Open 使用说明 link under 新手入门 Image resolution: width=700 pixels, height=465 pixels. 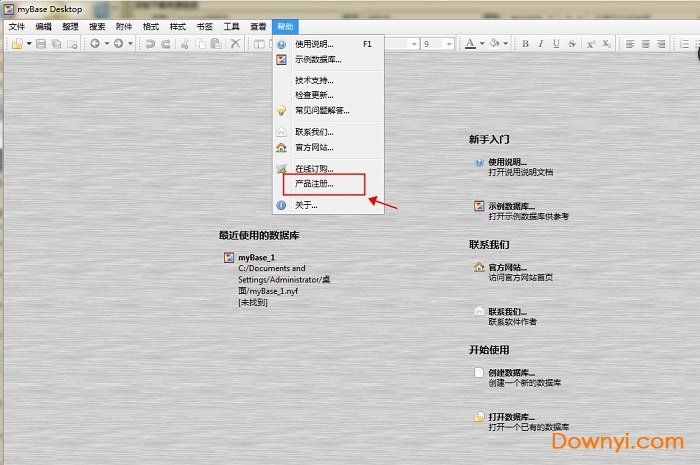point(508,162)
